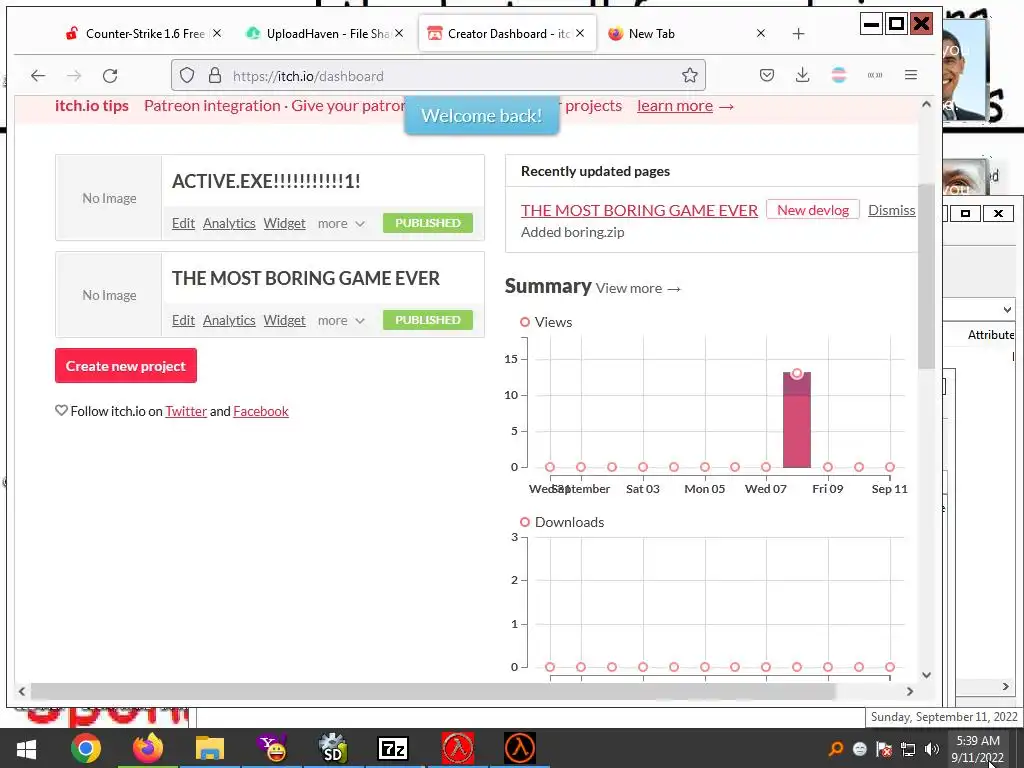This screenshot has height=768, width=1024.
Task: Open Widget for ACTIVE.EXE project
Action: (284, 223)
